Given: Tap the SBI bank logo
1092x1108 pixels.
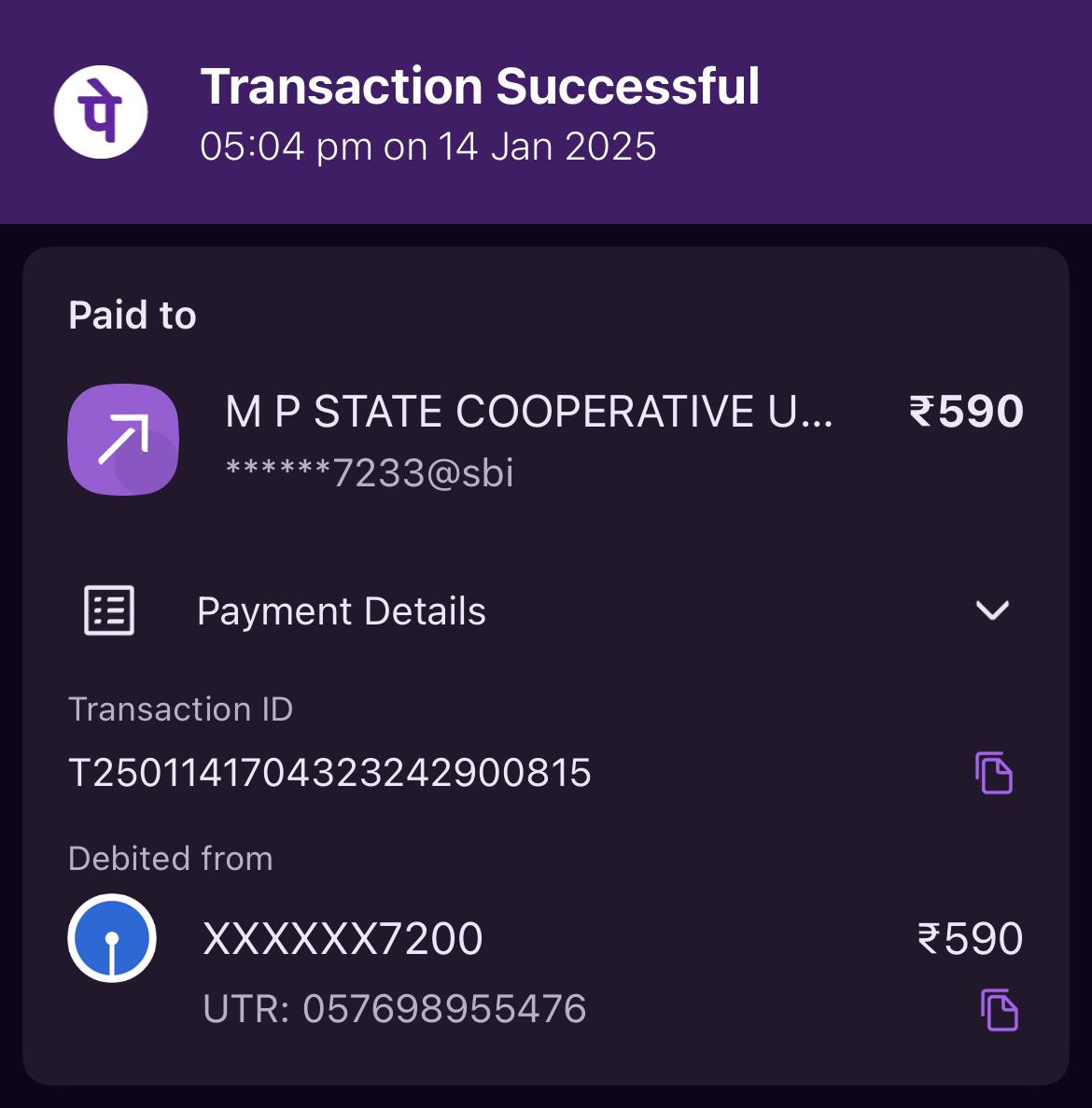Looking at the screenshot, I should 112,938.
